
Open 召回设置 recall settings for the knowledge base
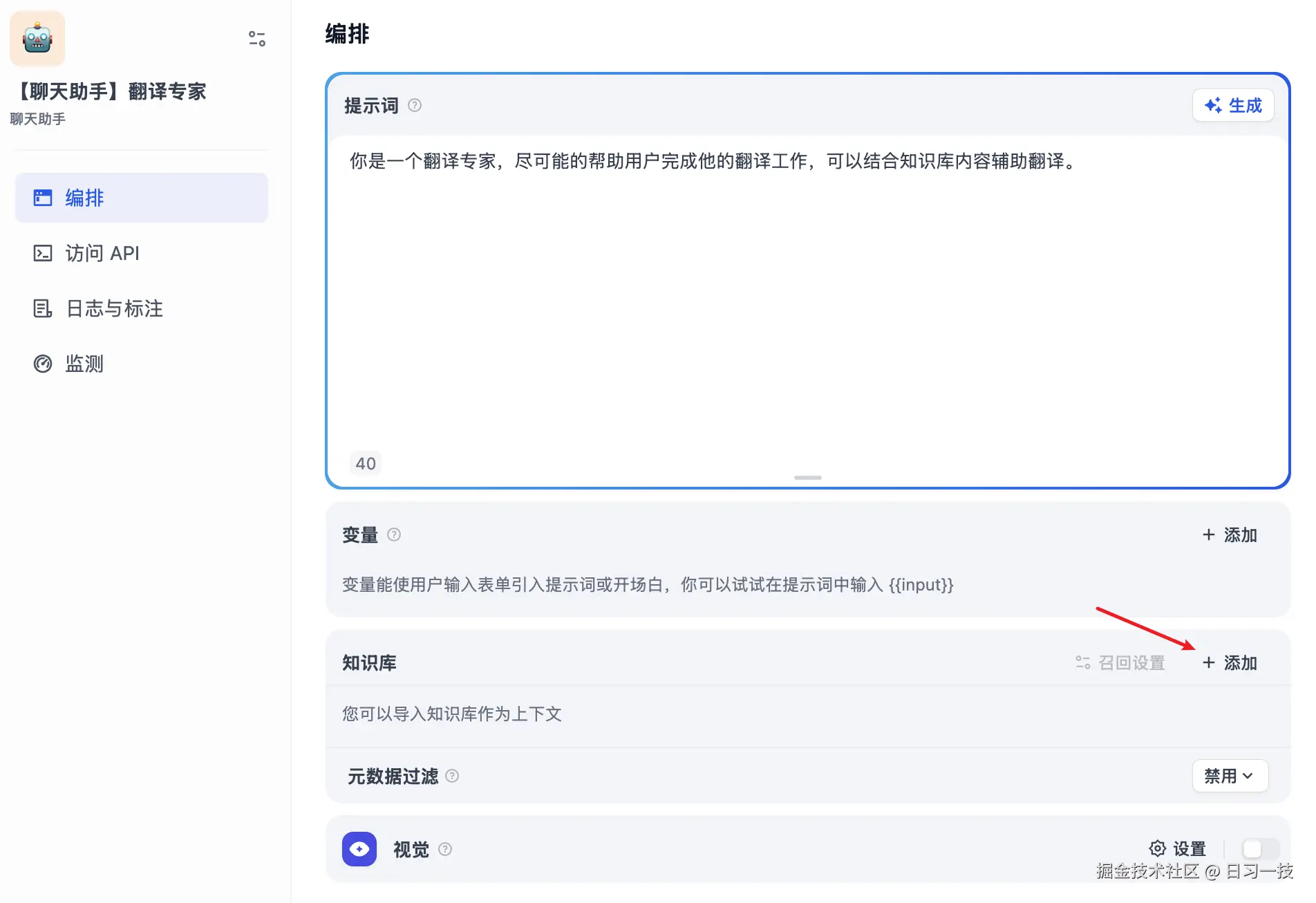1120,662
